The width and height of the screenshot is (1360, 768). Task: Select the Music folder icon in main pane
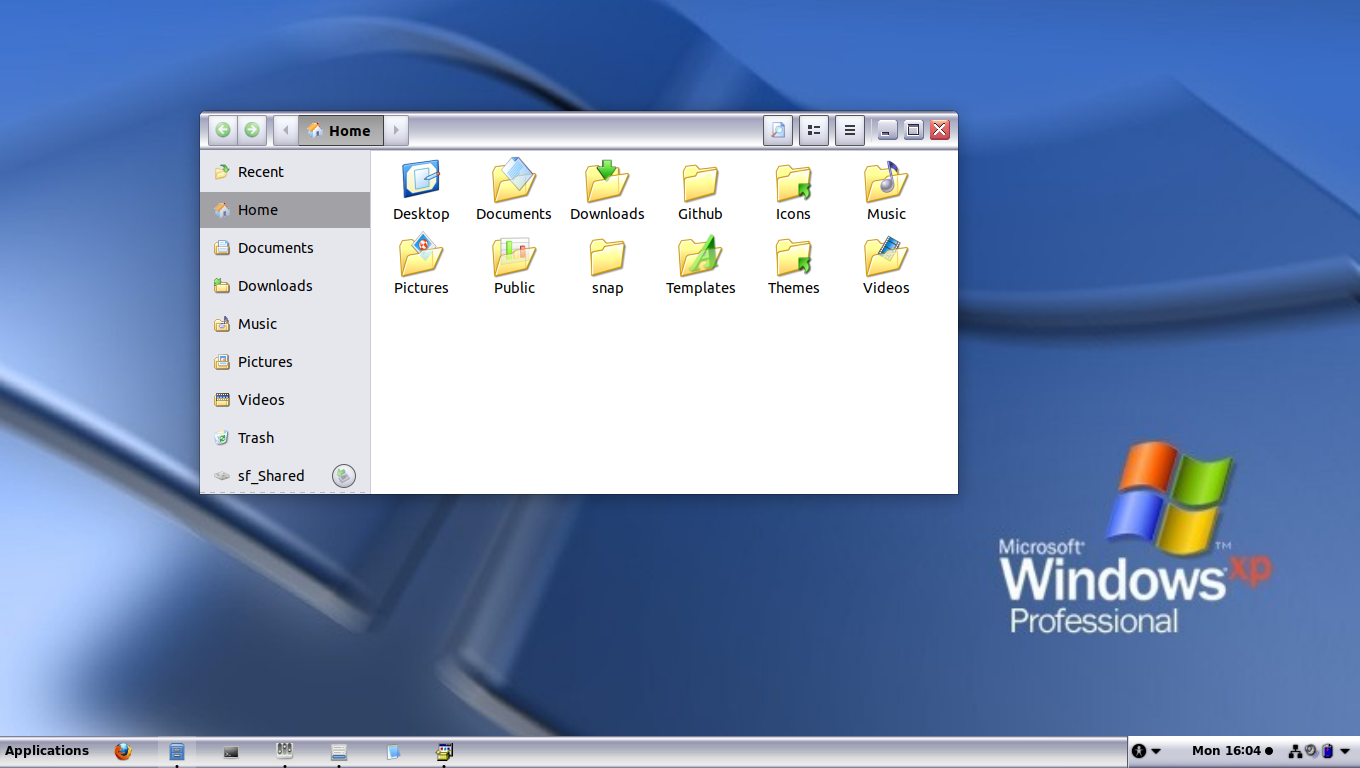tap(886, 181)
